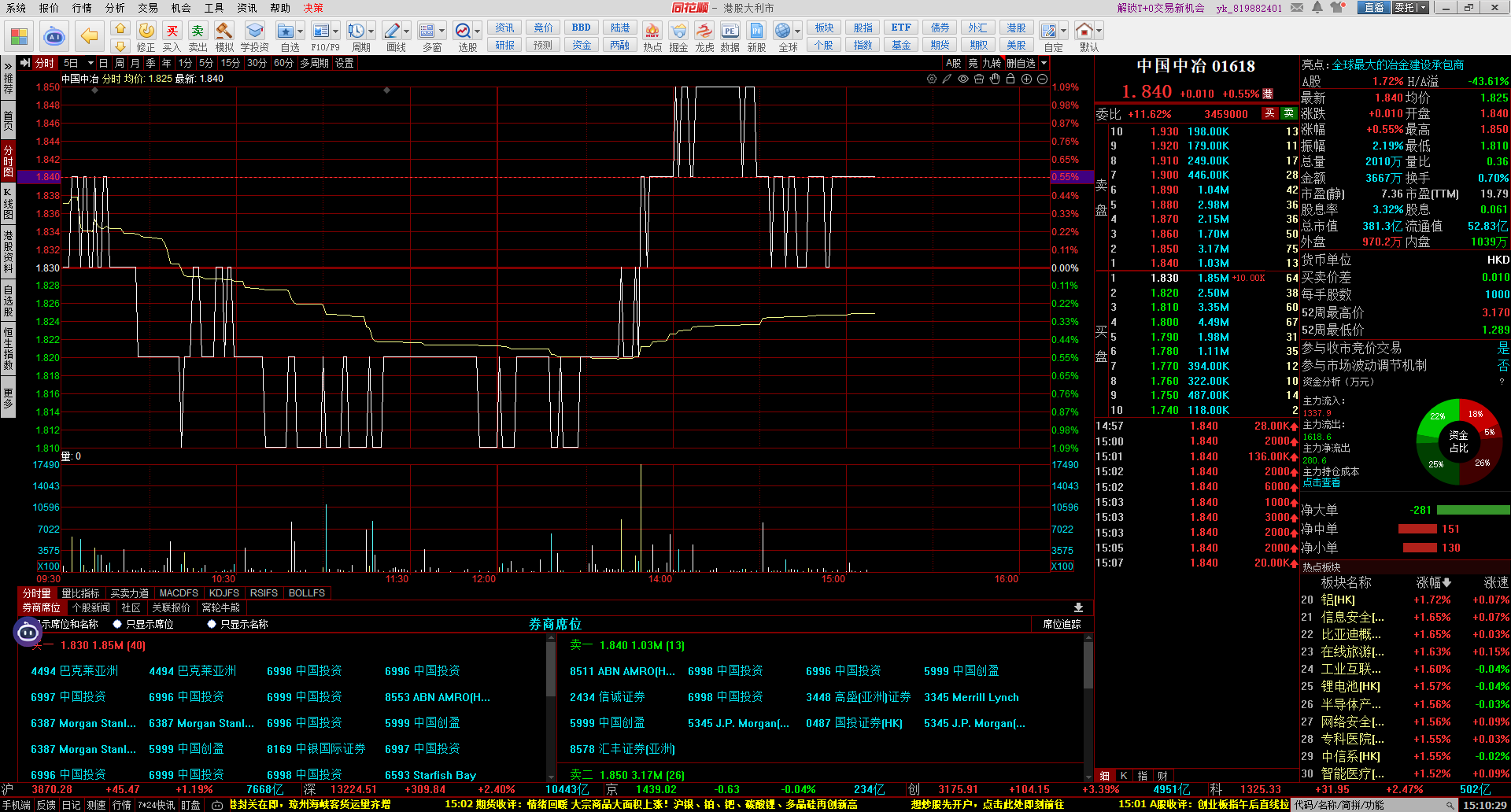This screenshot has height=812, width=1511.
Task: Click the hand pan tool on chart
Action: (x=995, y=79)
